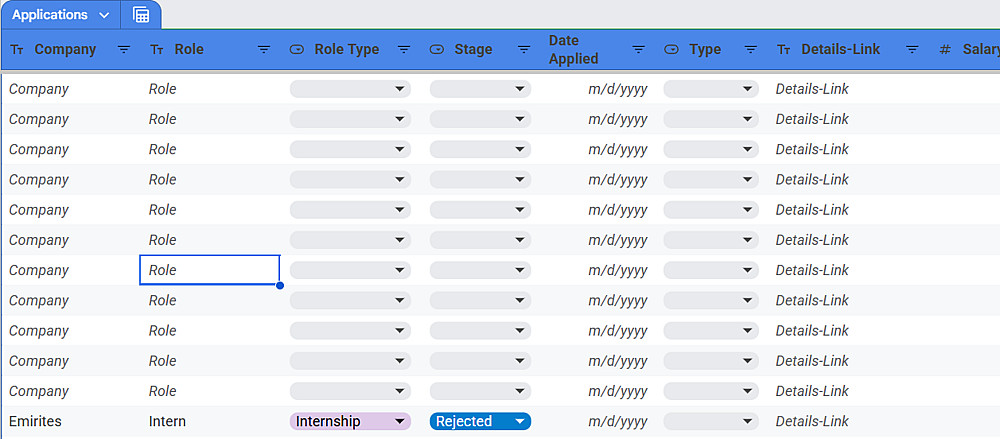
Task: Open the filter menu for Type column
Action: [x=751, y=49]
